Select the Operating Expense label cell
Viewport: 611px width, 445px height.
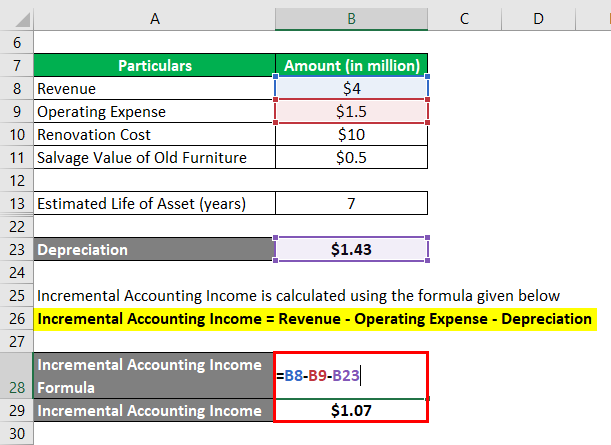[x=155, y=111]
